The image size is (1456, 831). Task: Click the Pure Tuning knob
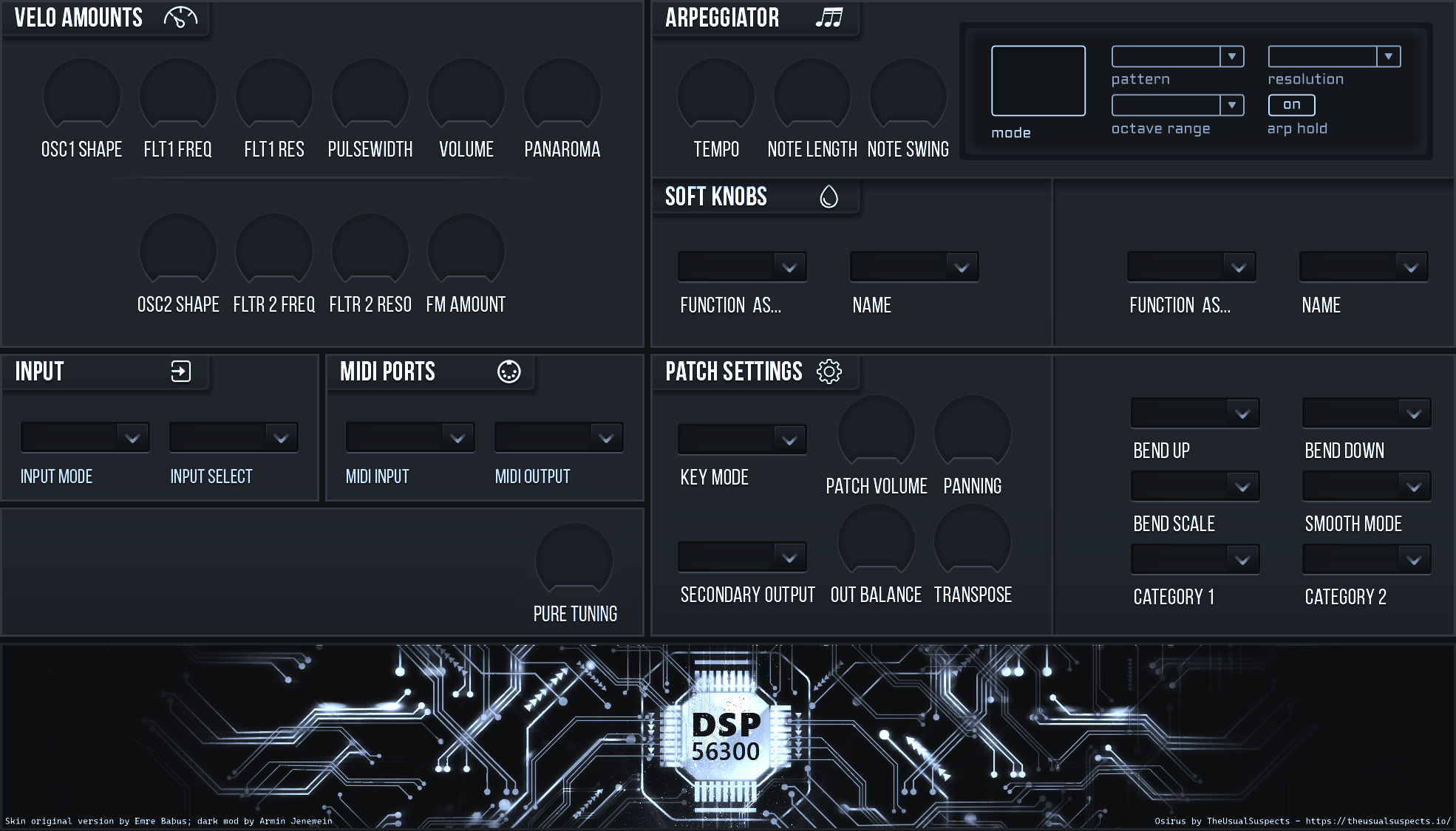point(574,559)
